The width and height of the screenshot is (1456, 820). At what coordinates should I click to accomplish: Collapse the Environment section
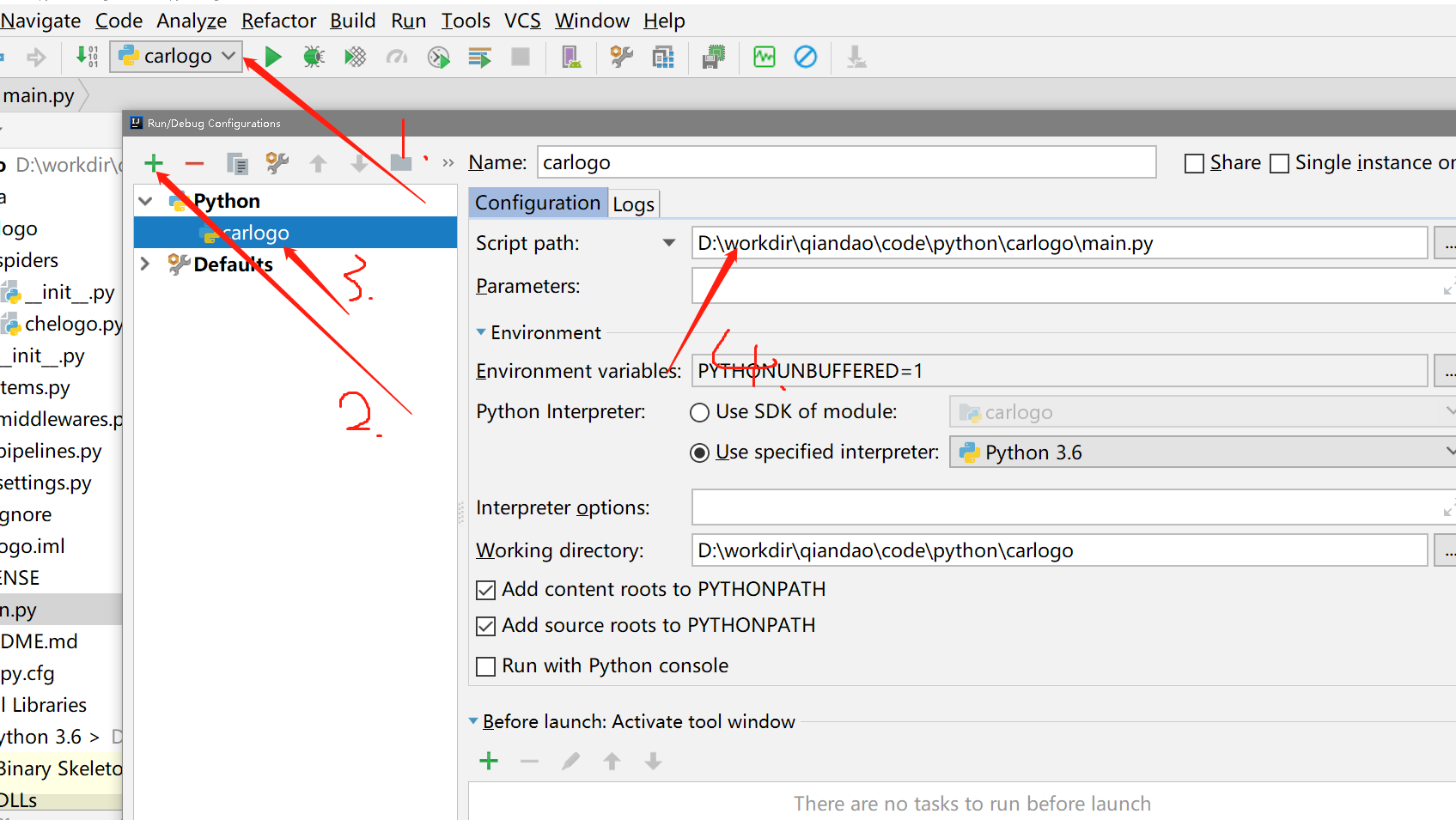(481, 331)
